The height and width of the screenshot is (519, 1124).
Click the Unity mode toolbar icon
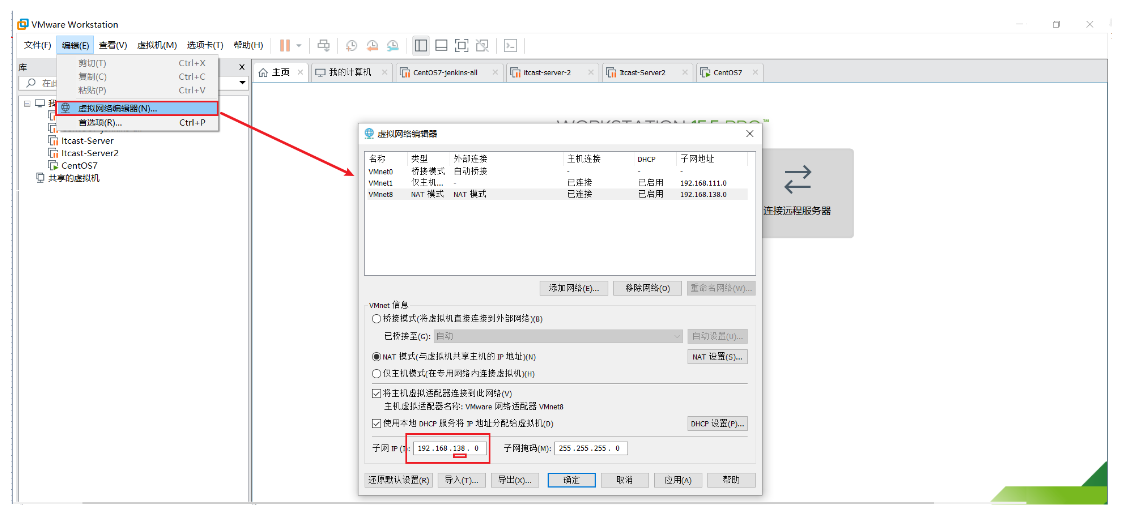pyautogui.click(x=482, y=45)
